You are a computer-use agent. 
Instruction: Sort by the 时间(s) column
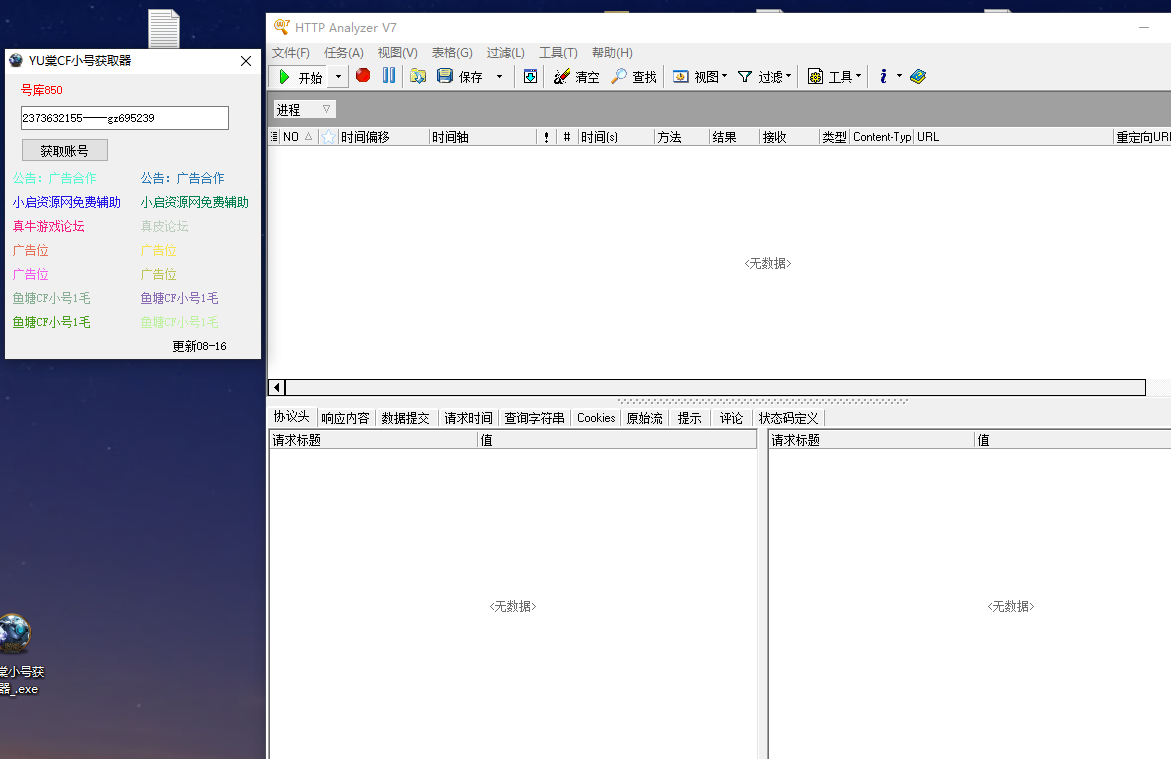[616, 137]
